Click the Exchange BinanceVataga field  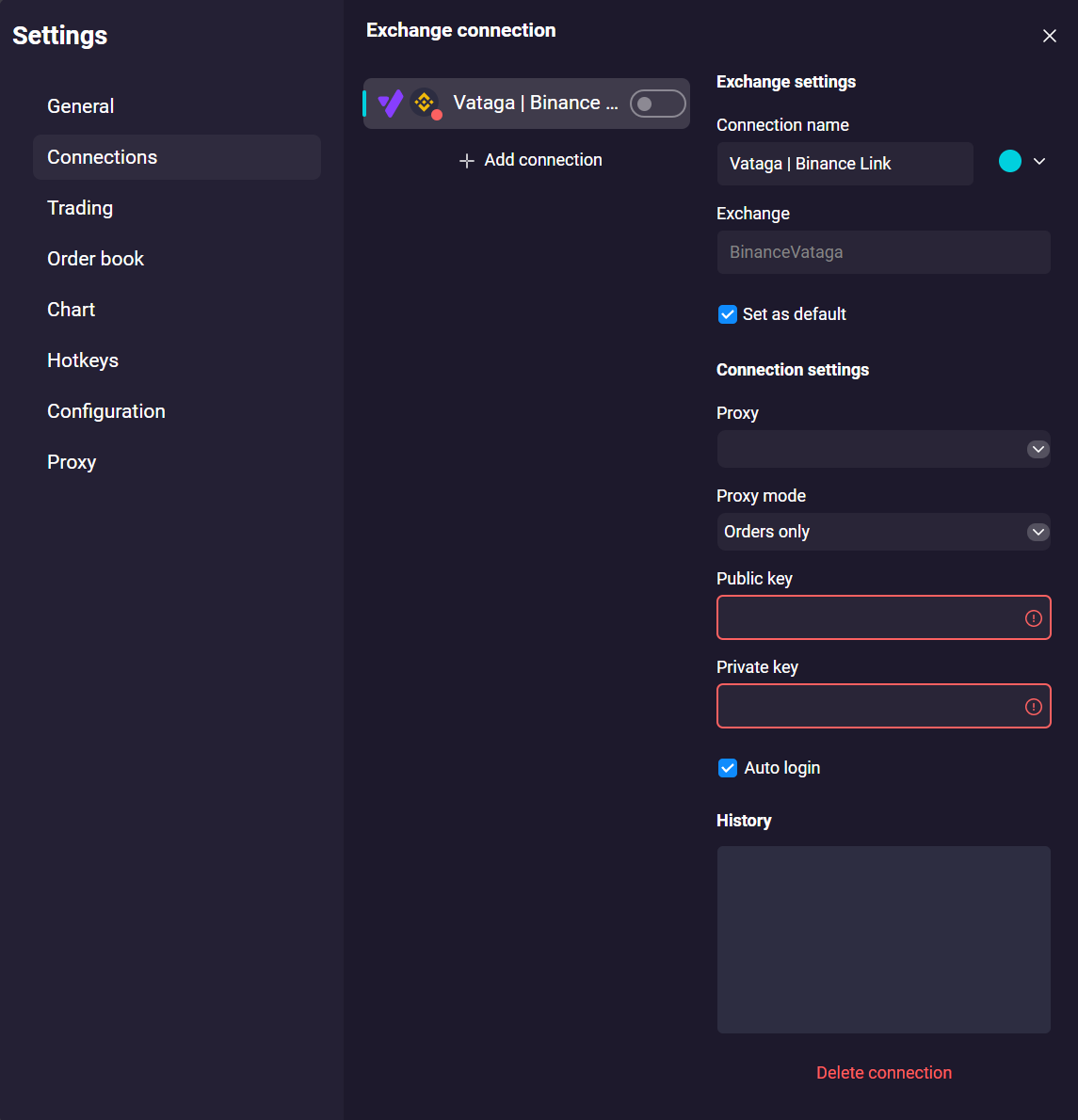[x=884, y=252]
